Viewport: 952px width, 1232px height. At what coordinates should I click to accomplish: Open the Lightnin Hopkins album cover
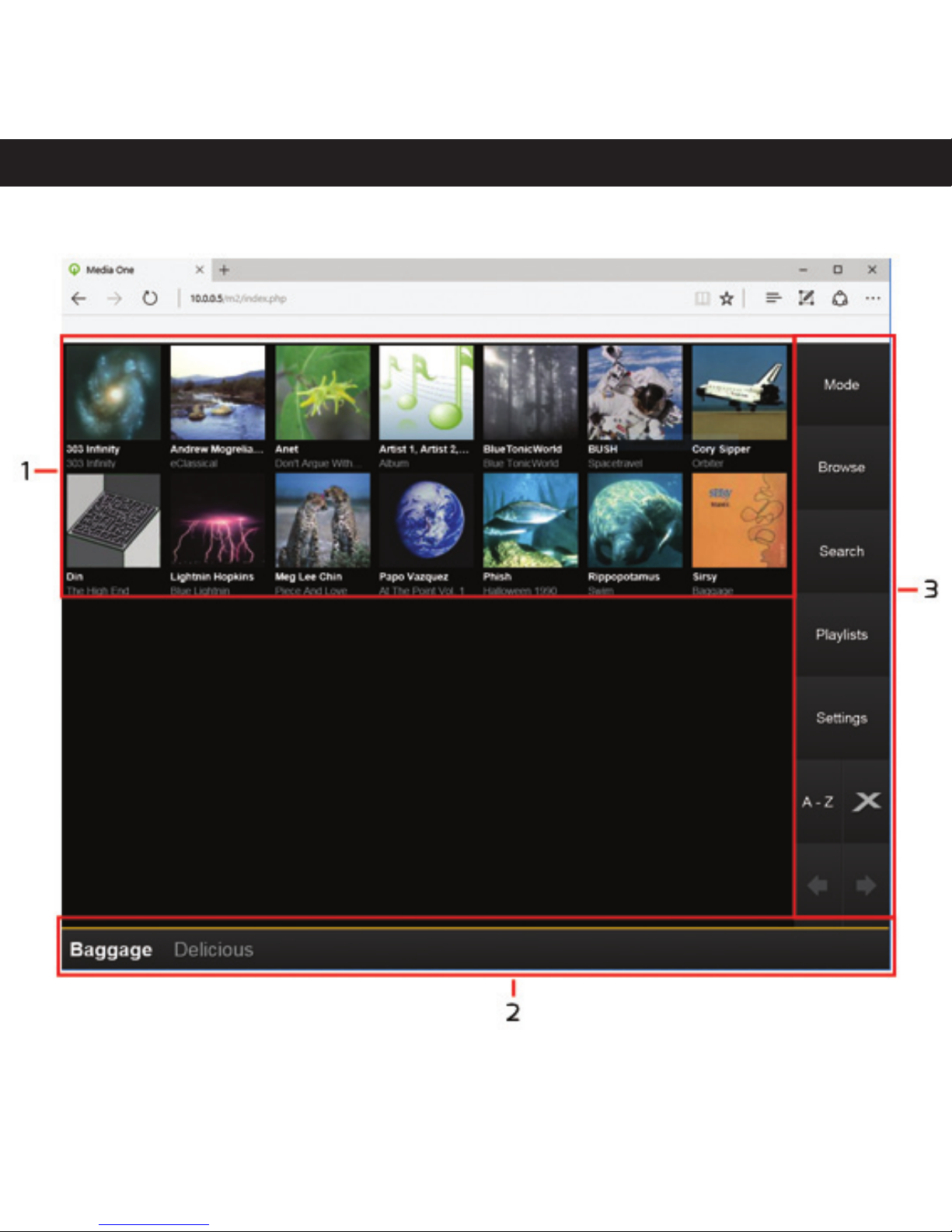pyautogui.click(x=218, y=520)
